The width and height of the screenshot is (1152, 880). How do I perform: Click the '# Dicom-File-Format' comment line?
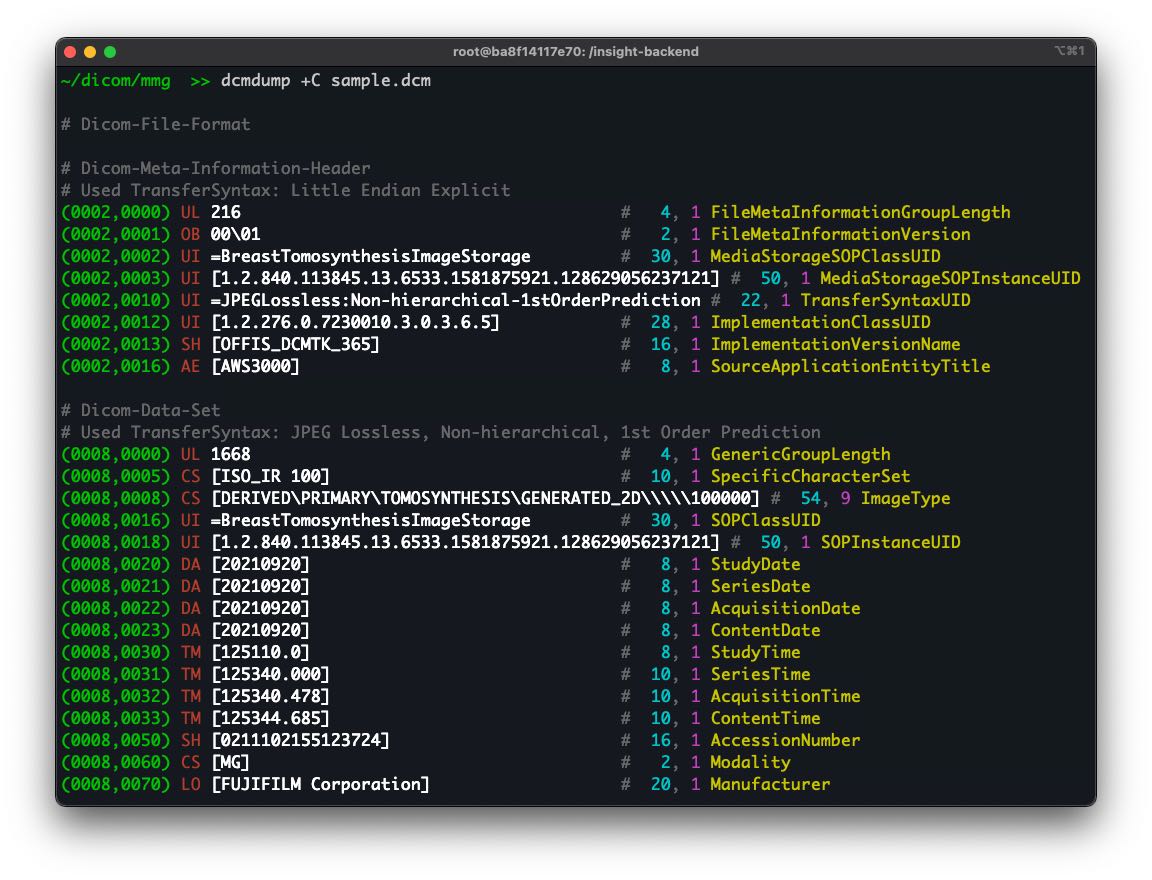pyautogui.click(x=156, y=124)
